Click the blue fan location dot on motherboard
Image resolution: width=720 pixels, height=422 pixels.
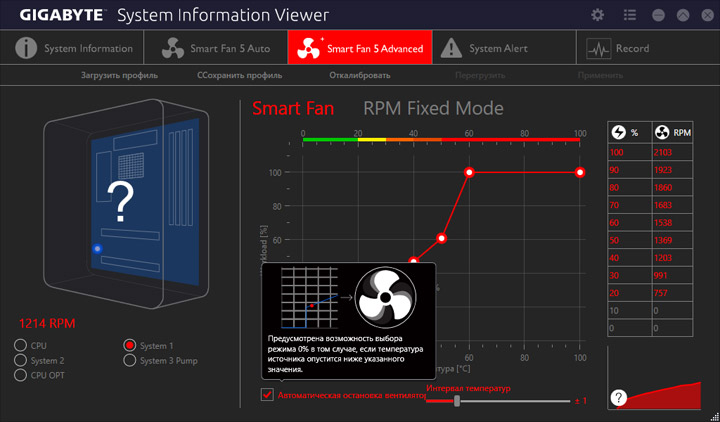pyautogui.click(x=97, y=249)
